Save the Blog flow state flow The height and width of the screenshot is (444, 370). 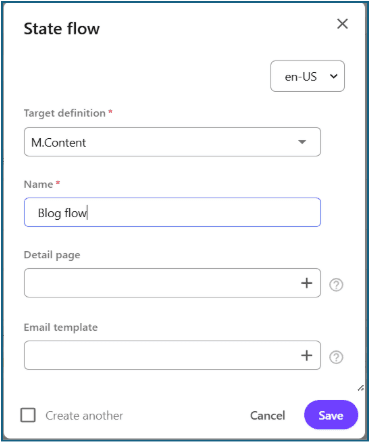(x=331, y=415)
